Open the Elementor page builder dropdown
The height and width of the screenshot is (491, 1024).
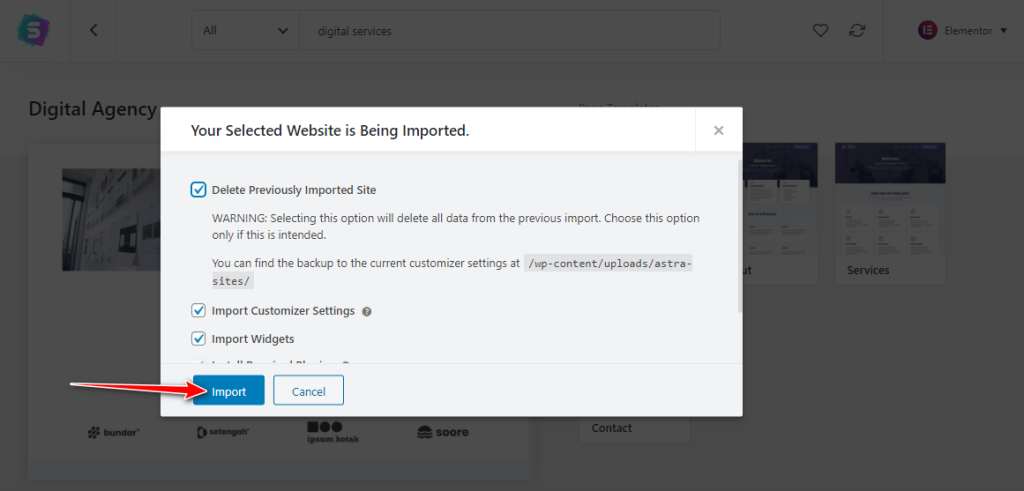(x=963, y=31)
